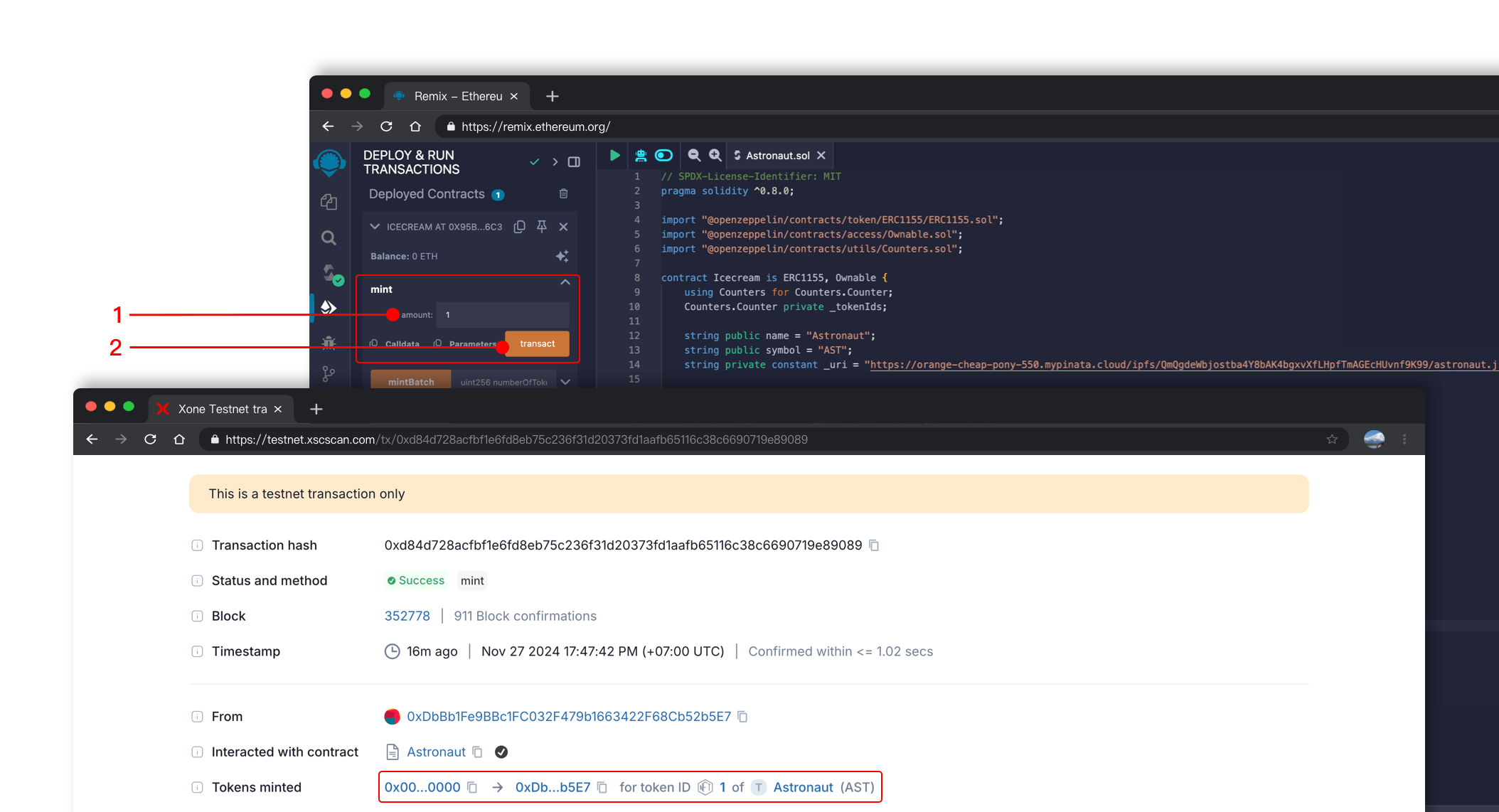Collapse the ICECREAM contract details
This screenshot has width=1499, height=812.
(x=375, y=227)
